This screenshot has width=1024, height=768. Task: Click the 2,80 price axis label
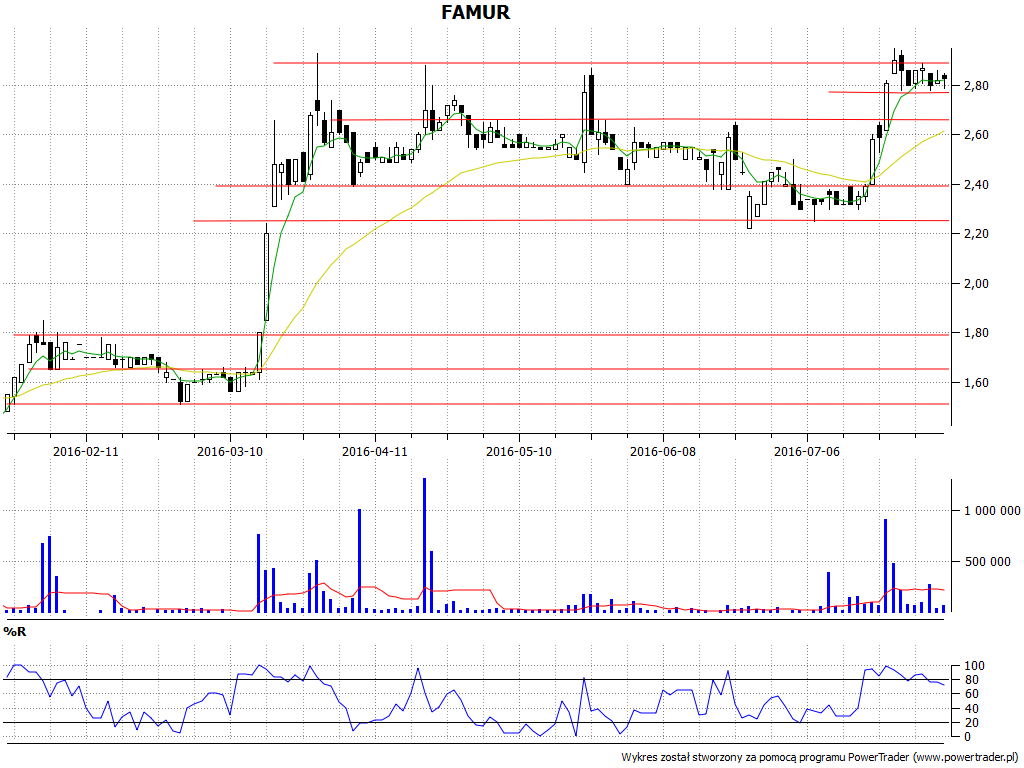976,86
